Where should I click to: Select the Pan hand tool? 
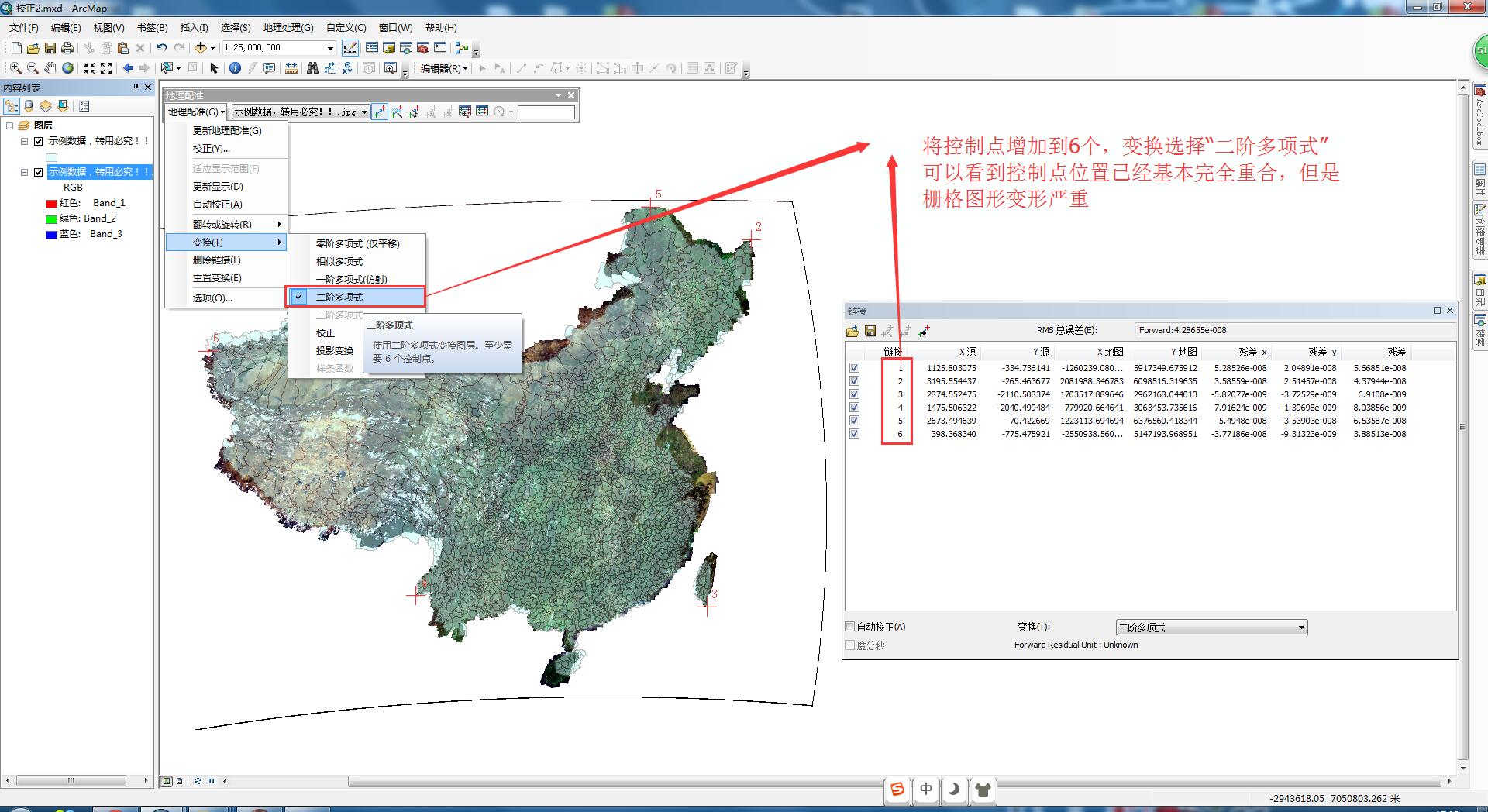[50, 68]
